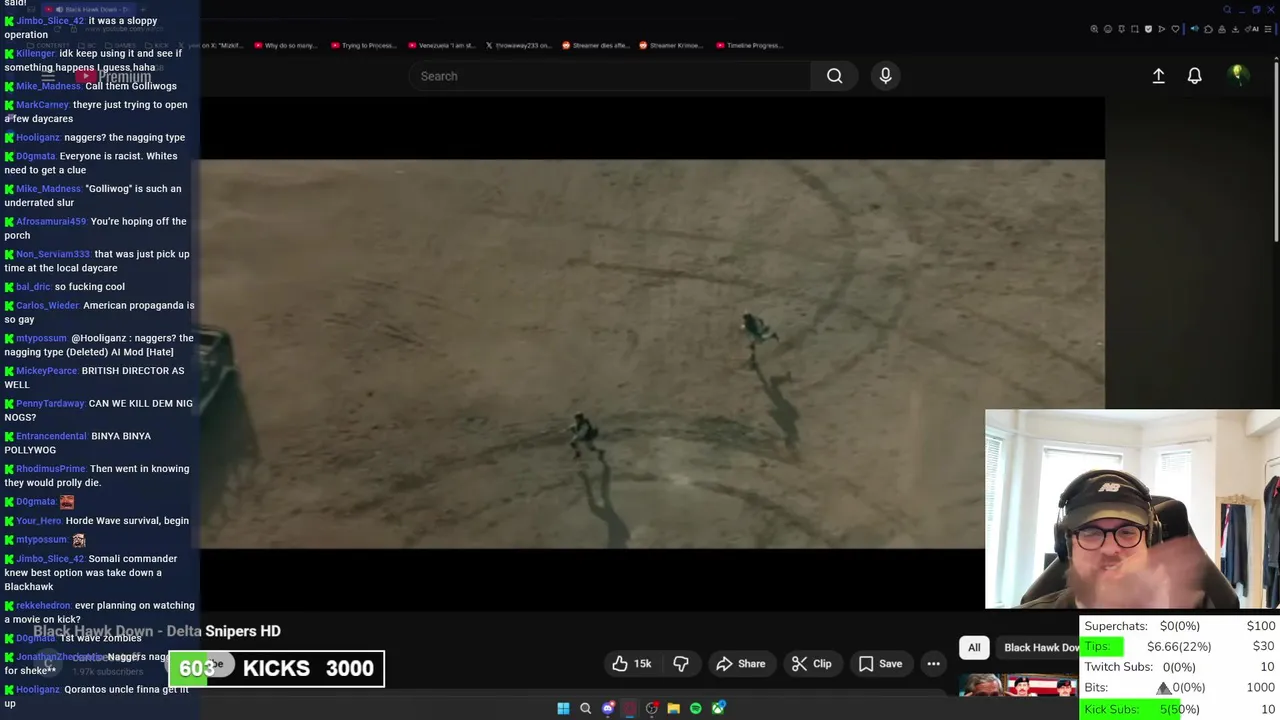
Task: Open the "Venezuela 'I am st..." bookmark
Action: (442, 45)
